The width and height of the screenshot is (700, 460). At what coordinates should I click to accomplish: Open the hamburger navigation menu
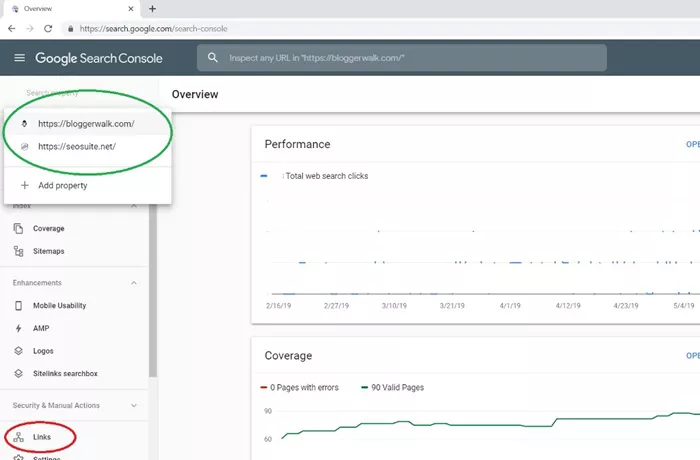[19, 58]
